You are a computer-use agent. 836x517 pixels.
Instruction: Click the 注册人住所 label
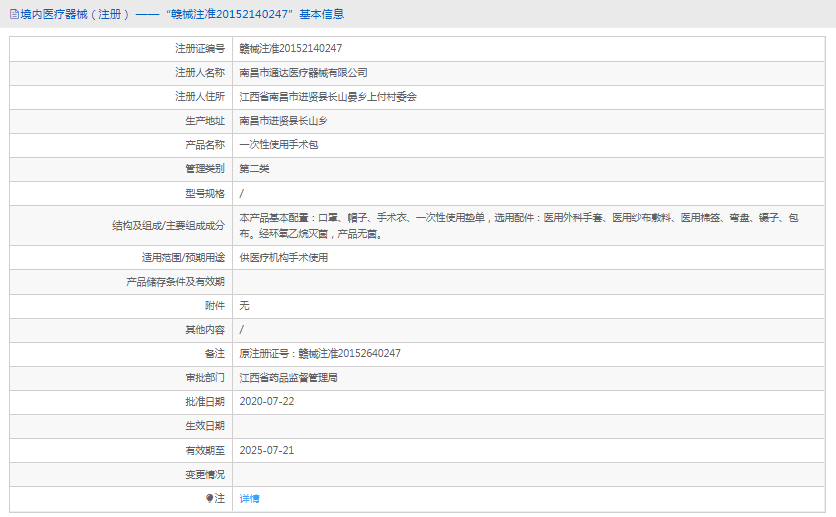coord(200,97)
